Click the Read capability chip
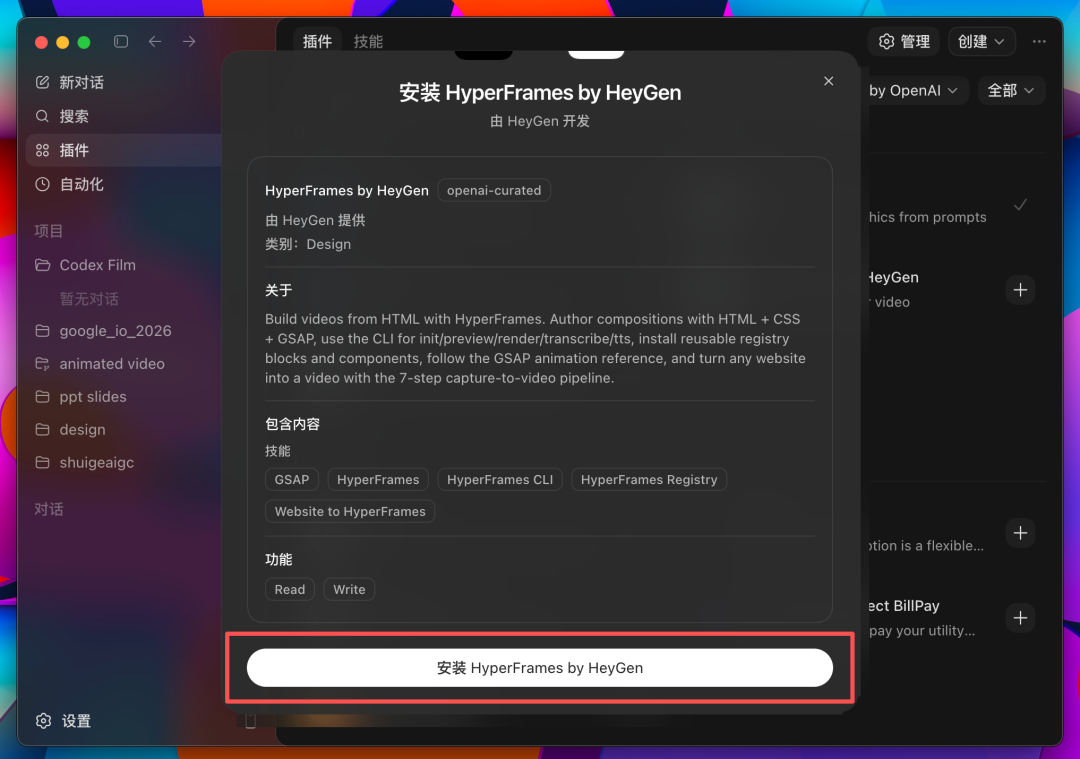 click(x=290, y=590)
